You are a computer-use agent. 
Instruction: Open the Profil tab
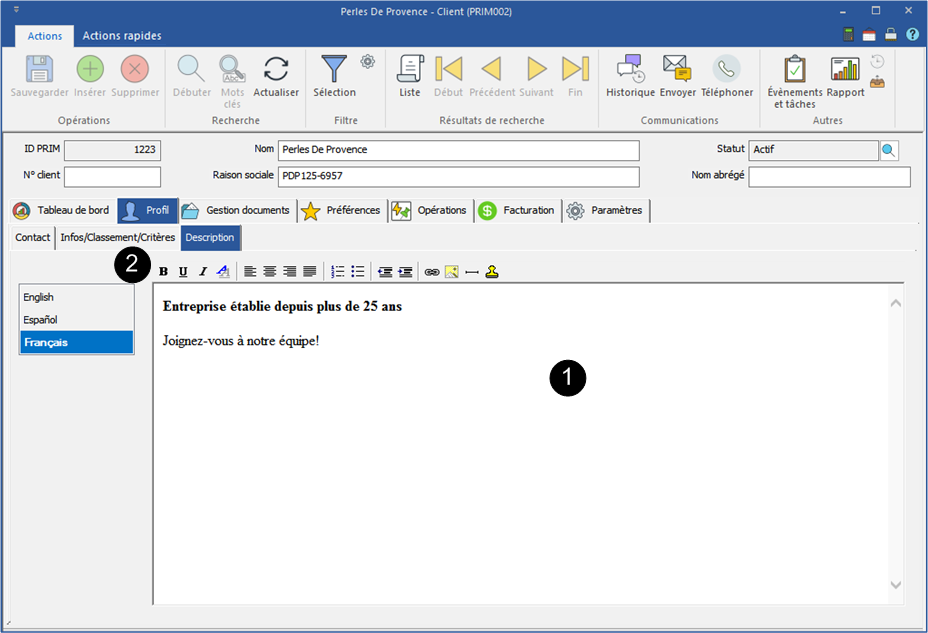[147, 211]
